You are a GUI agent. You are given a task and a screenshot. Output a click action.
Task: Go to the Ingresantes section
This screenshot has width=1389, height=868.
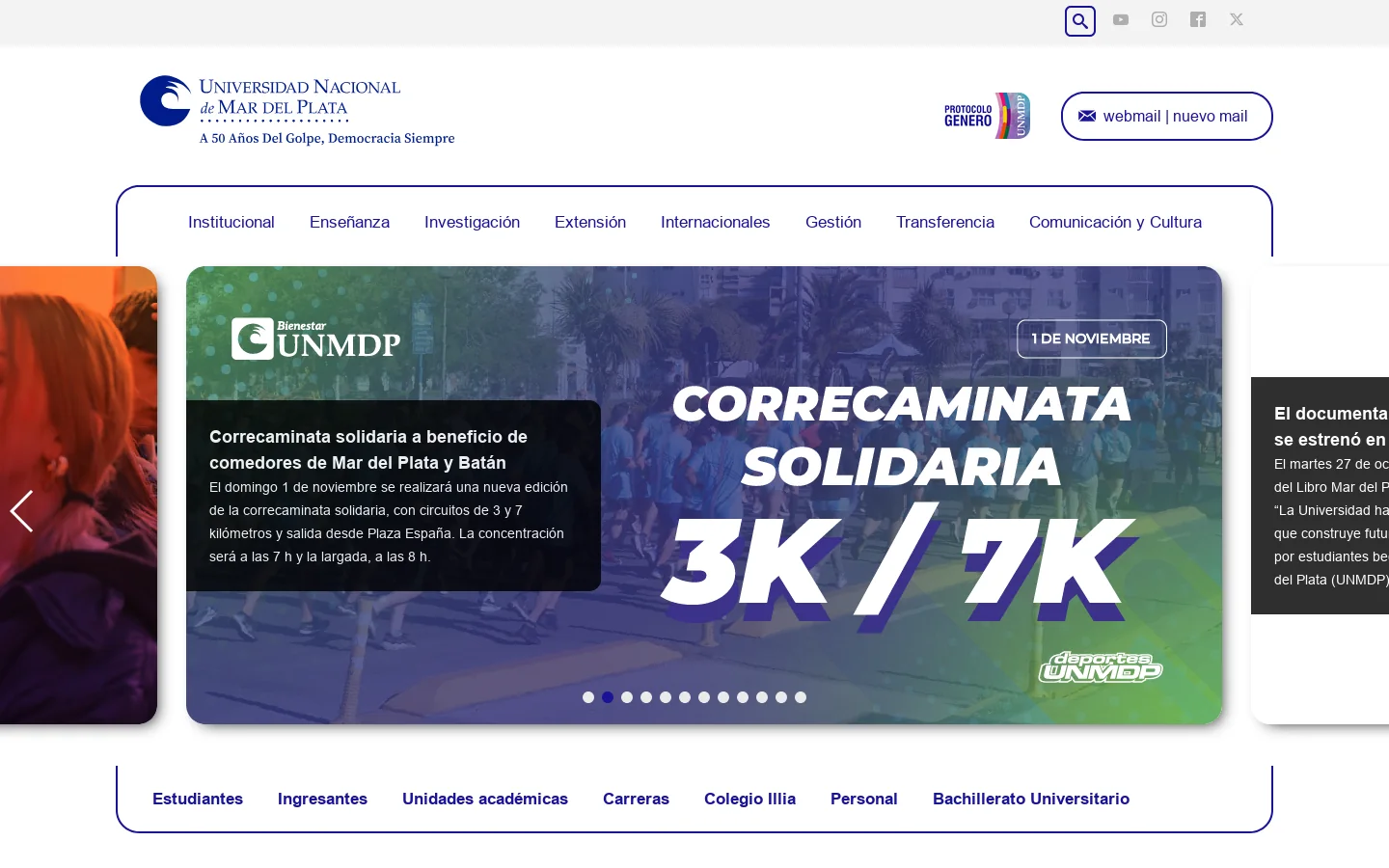click(x=322, y=799)
